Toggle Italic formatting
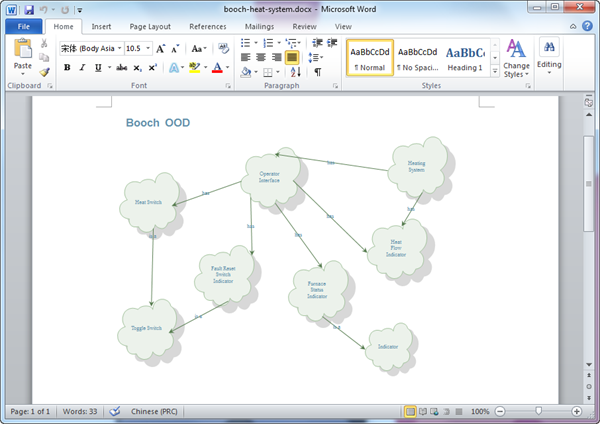 click(x=82, y=68)
